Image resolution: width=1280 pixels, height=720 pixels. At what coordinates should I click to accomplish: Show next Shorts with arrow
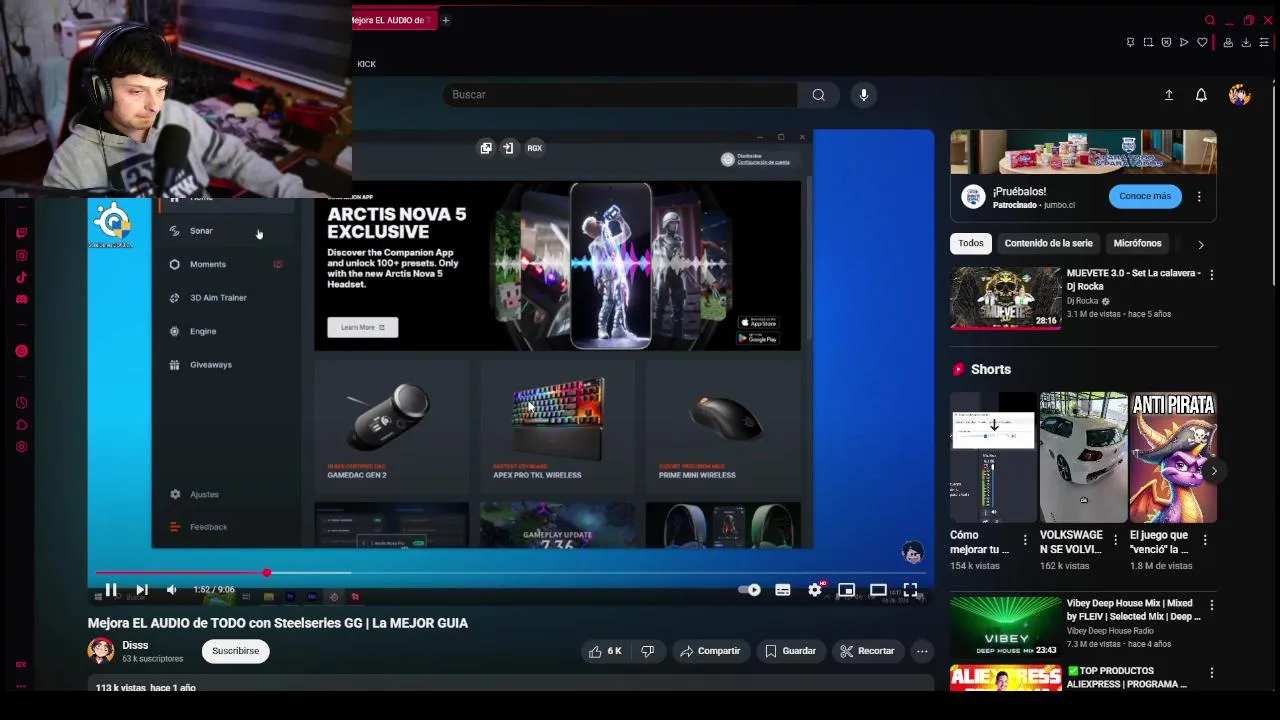pyautogui.click(x=1214, y=471)
